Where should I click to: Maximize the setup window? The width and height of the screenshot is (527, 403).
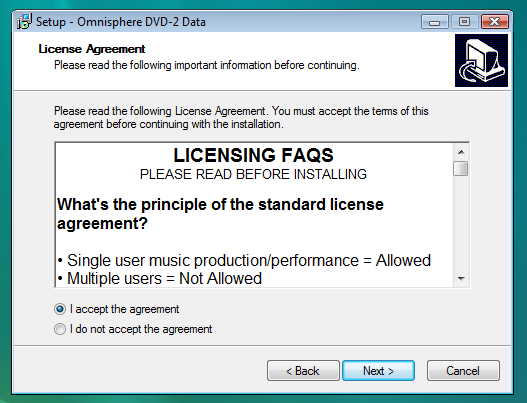pos(464,22)
